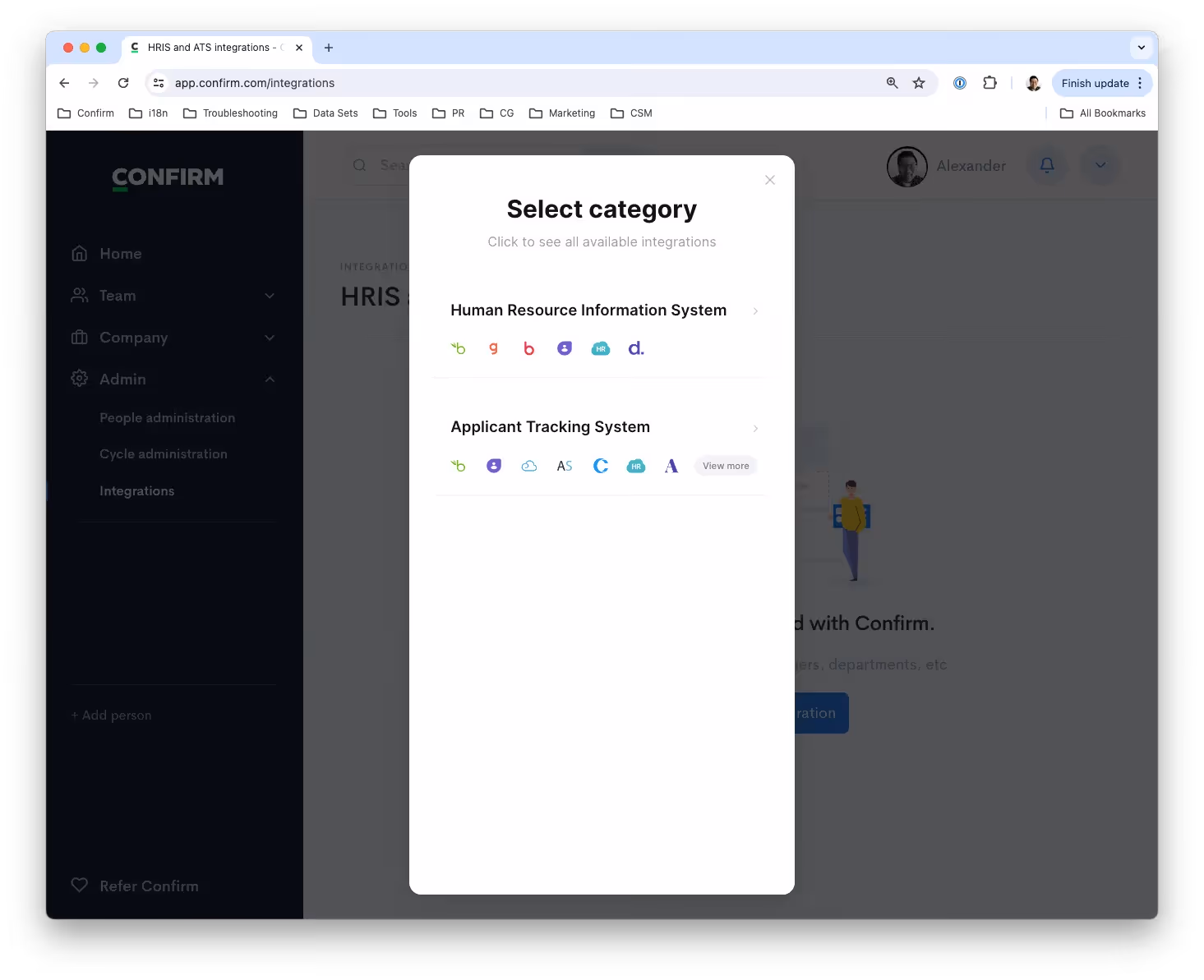This screenshot has height=980, width=1204.
Task: Click the purple 'A' logo in ATS row
Action: click(671, 466)
